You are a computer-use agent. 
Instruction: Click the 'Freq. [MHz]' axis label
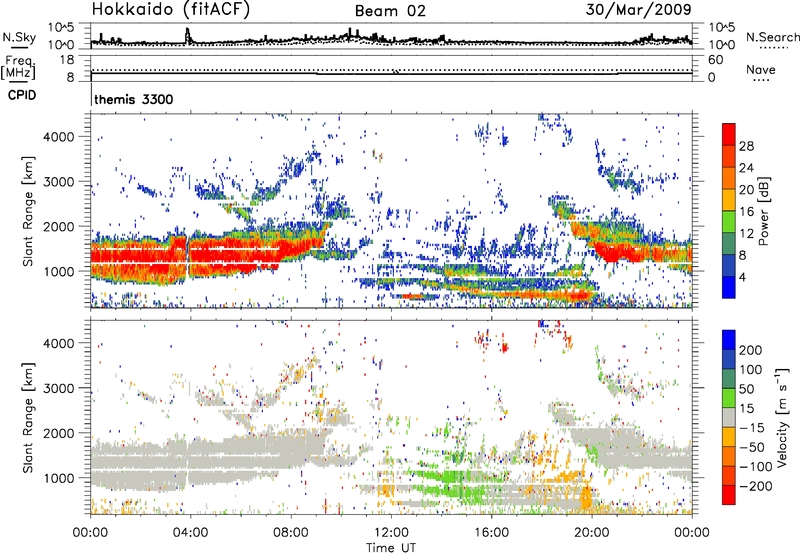pos(18,67)
